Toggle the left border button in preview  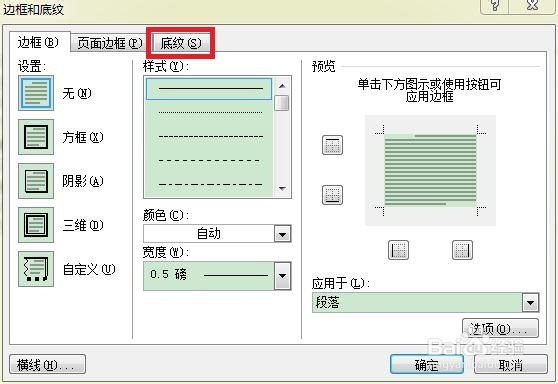point(398,250)
